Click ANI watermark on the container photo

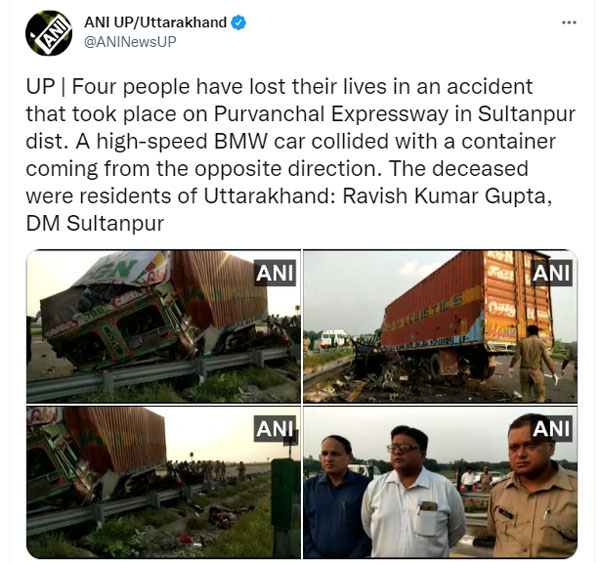point(552,273)
